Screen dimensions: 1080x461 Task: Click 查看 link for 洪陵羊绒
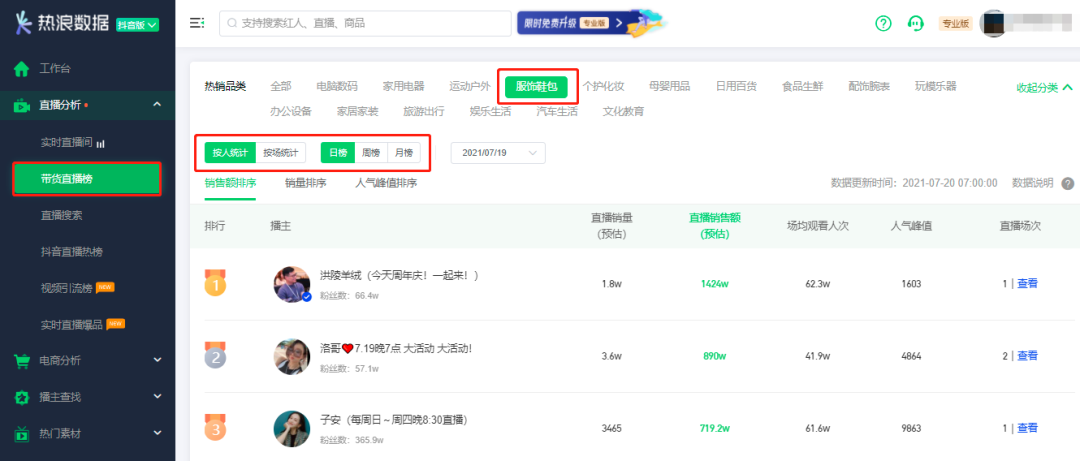point(1028,283)
